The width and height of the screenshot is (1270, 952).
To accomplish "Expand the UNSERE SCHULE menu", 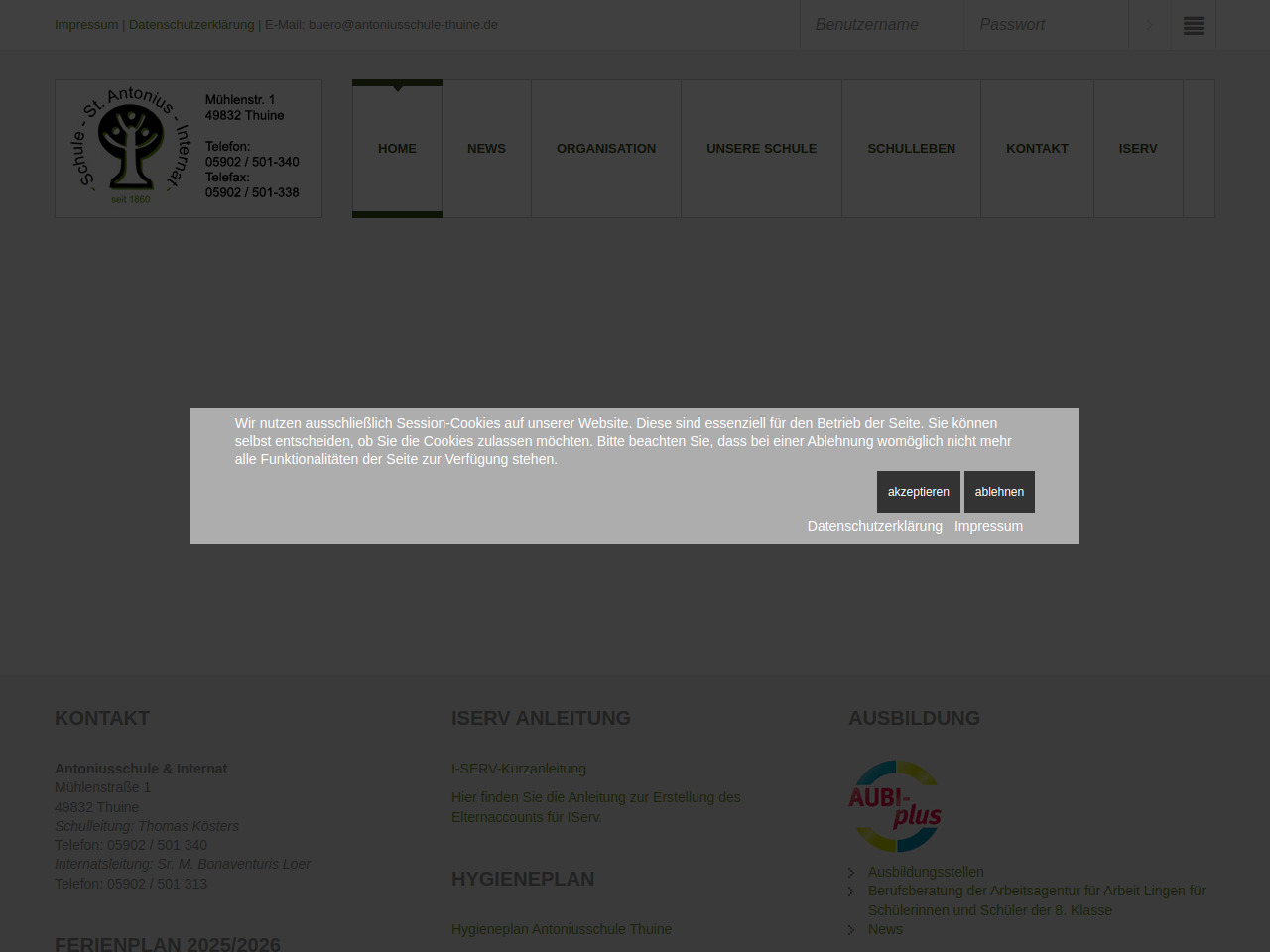I will [x=761, y=149].
